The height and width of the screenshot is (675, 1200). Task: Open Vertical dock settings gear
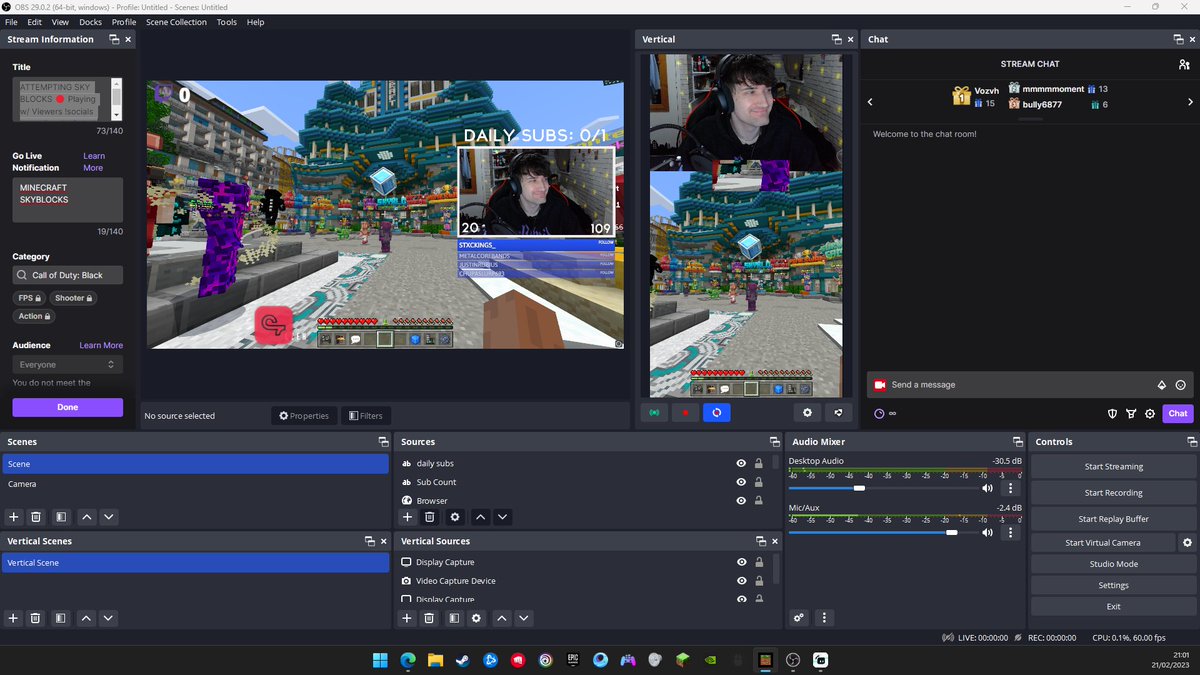[x=808, y=412]
